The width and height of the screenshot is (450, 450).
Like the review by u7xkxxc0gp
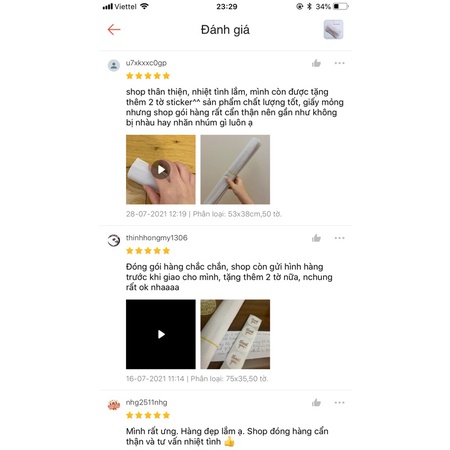tap(316, 63)
